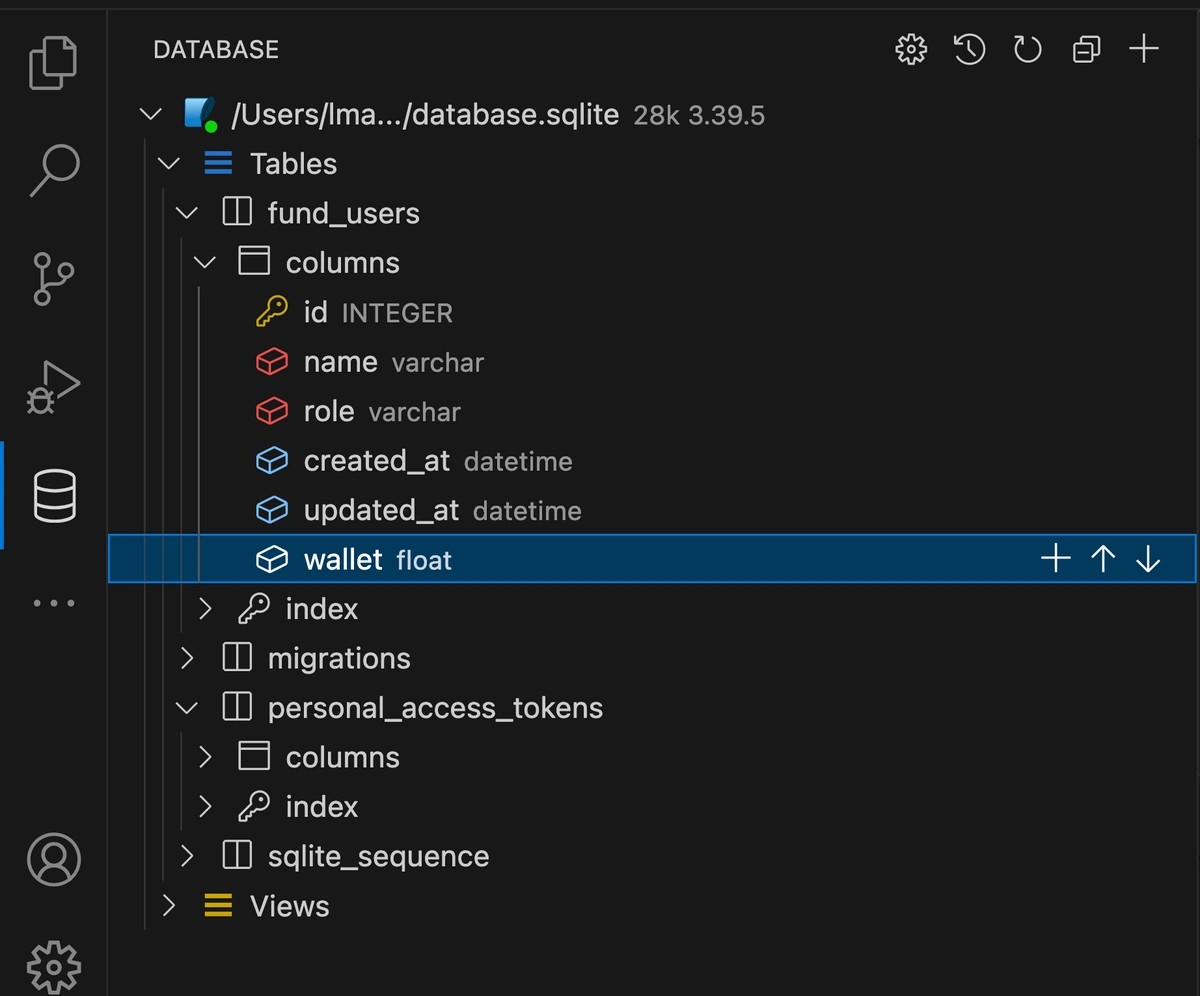Image resolution: width=1200 pixels, height=996 pixels.
Task: Collapse all database tree items
Action: 1086,49
